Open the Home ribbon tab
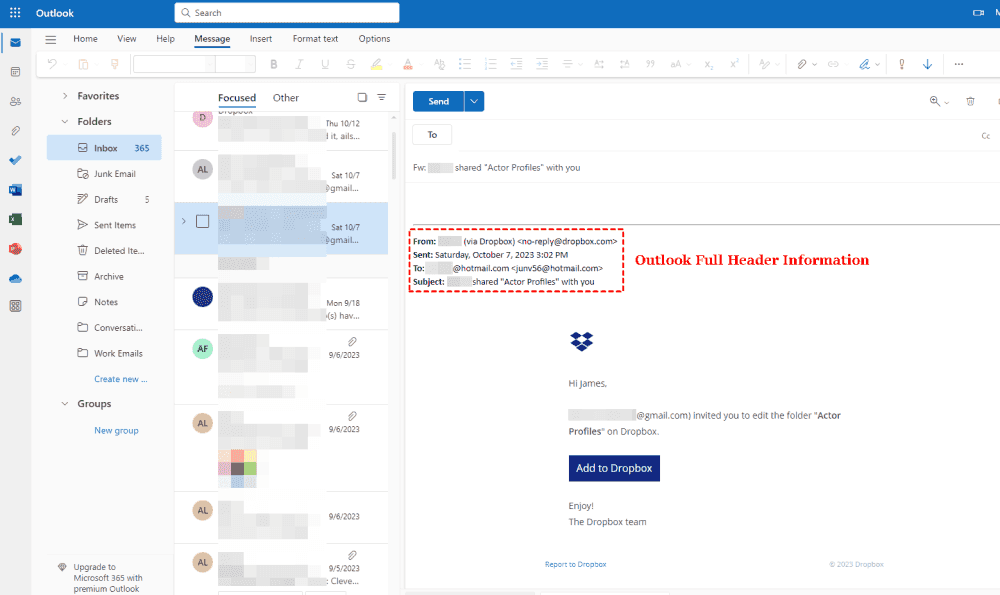This screenshot has height=595, width=1000. point(85,39)
